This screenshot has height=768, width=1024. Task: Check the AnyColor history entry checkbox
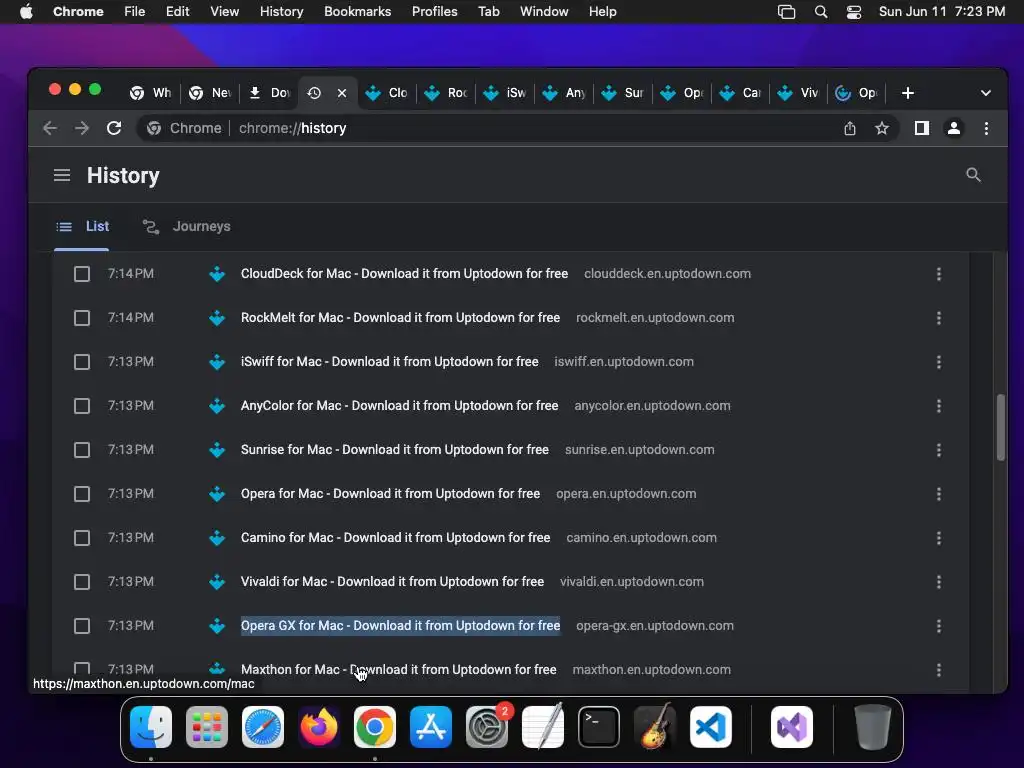pyautogui.click(x=82, y=406)
